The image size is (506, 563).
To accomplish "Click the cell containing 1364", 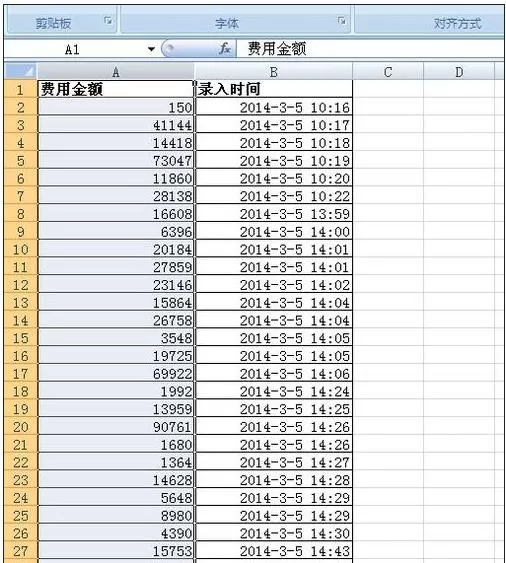I will coord(116,462).
